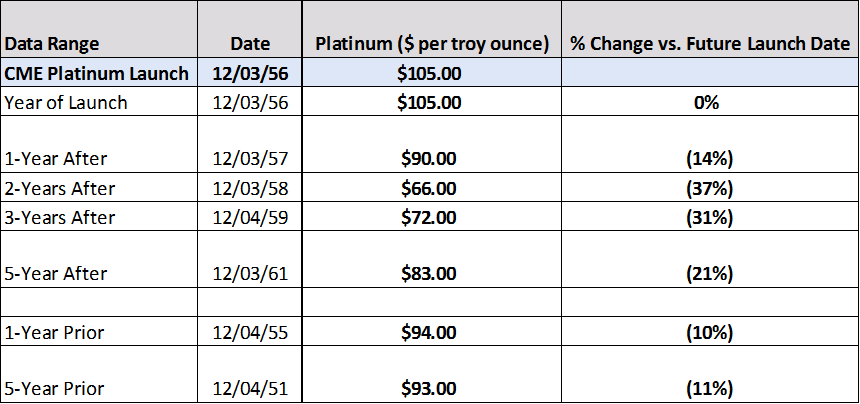This screenshot has width=860, height=404.
Task: Select the 0% change cell
Action: pos(709,102)
